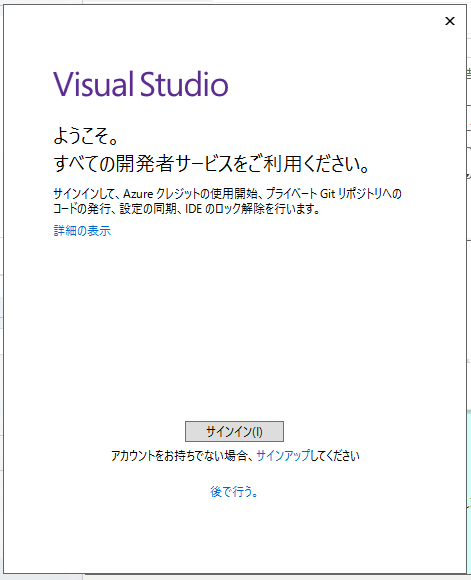
Task: Open the 詳細の表示 details link
Action: tap(82, 231)
